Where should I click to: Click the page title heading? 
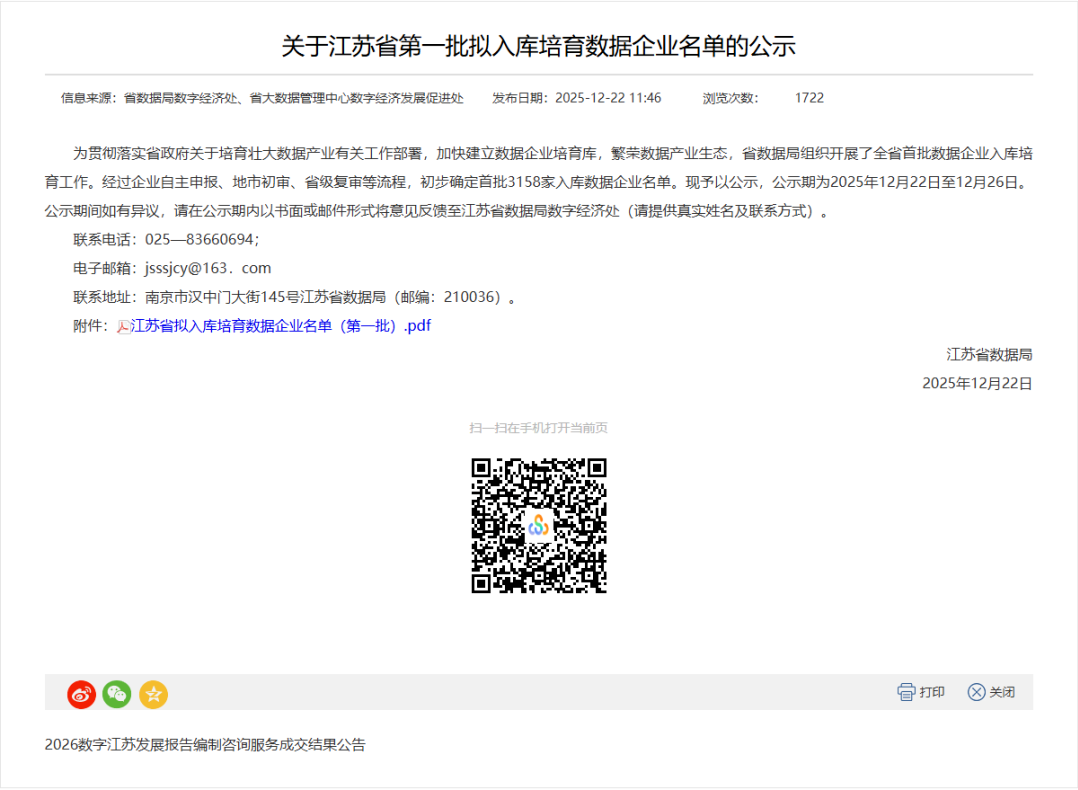click(539, 46)
